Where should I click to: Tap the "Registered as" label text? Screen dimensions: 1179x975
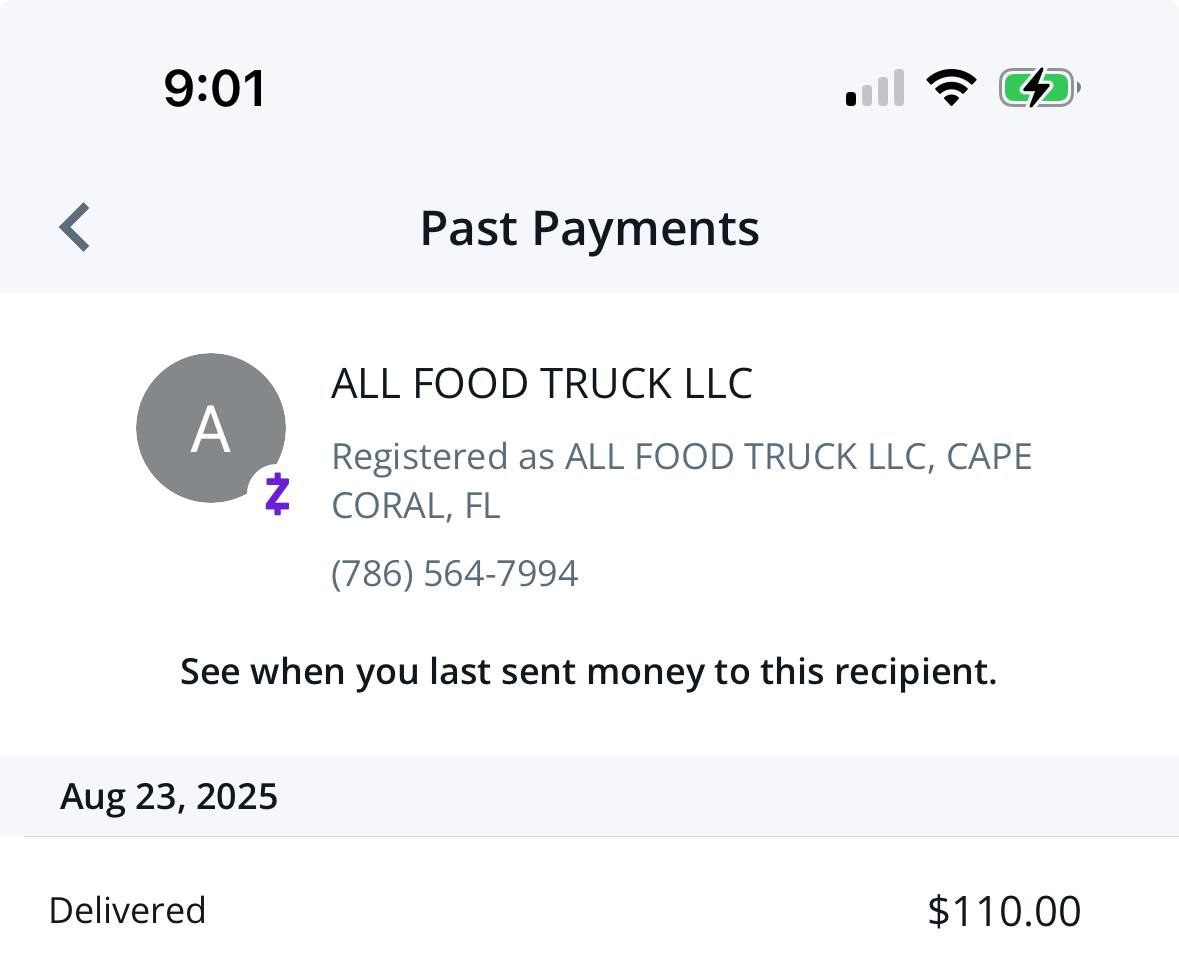pyautogui.click(x=444, y=457)
